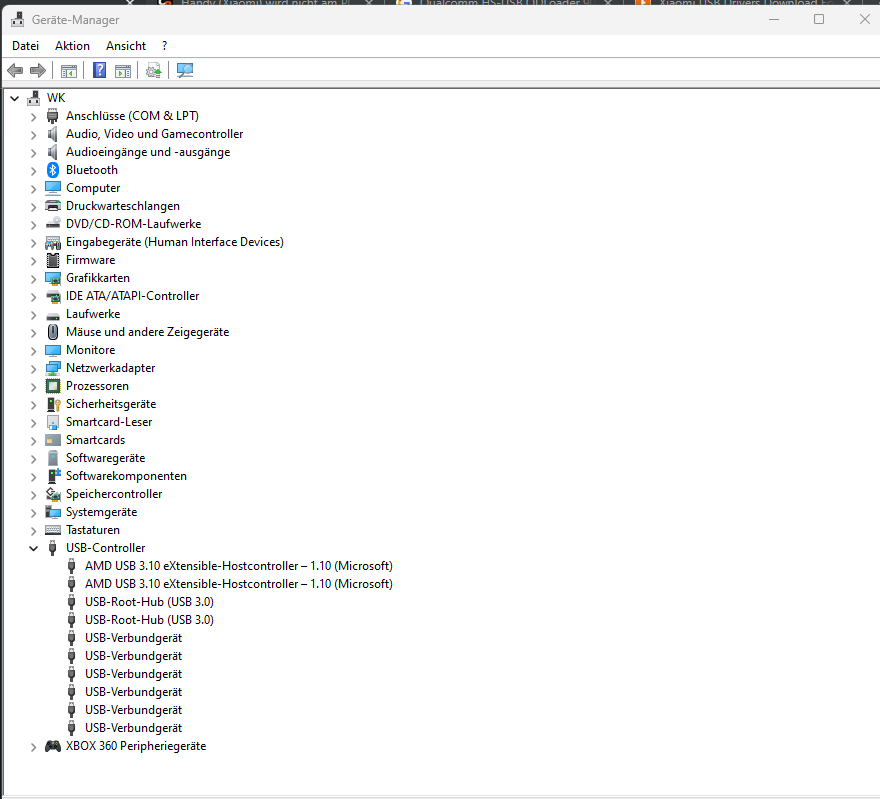Screen dimensions: 880x799
Task: Expand the Monitore category
Action: click(x=33, y=350)
